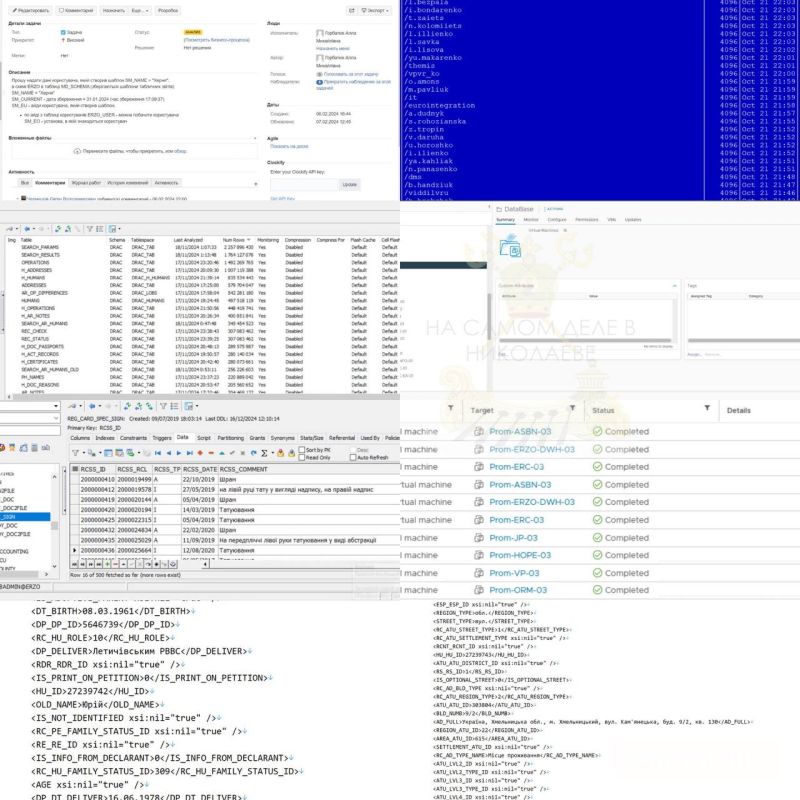
Task: Click the H_DOC_PASSPORTS table row
Action: [x=204, y=347]
